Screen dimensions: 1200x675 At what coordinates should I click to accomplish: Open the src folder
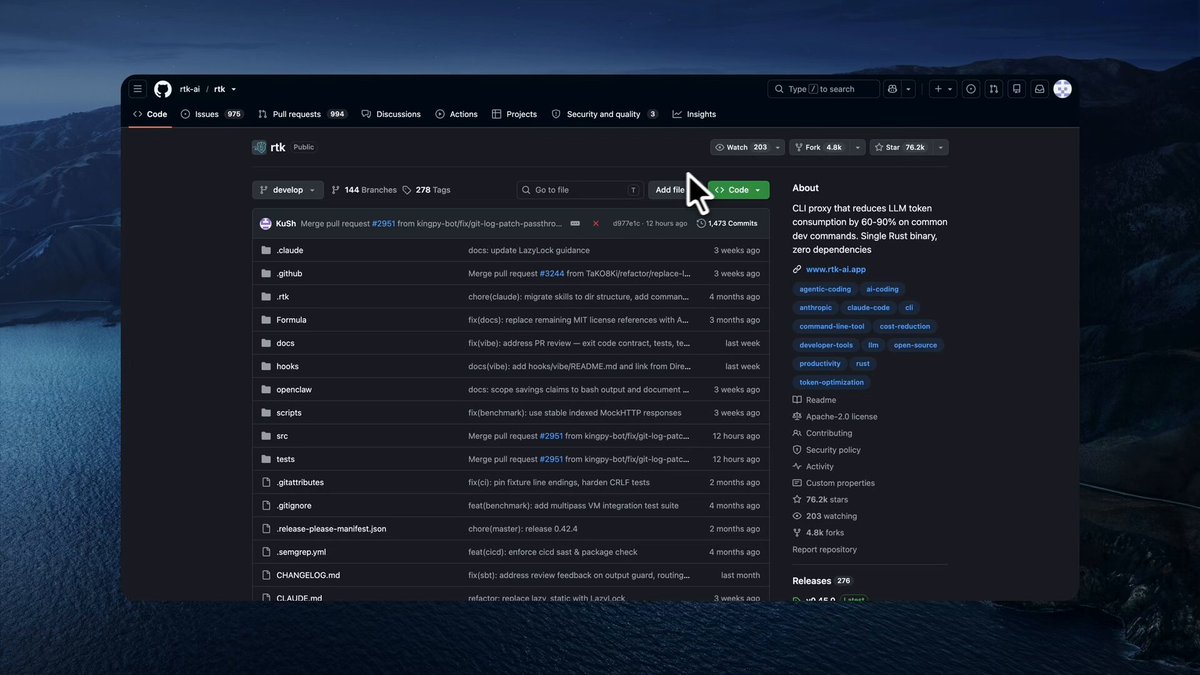pos(282,436)
